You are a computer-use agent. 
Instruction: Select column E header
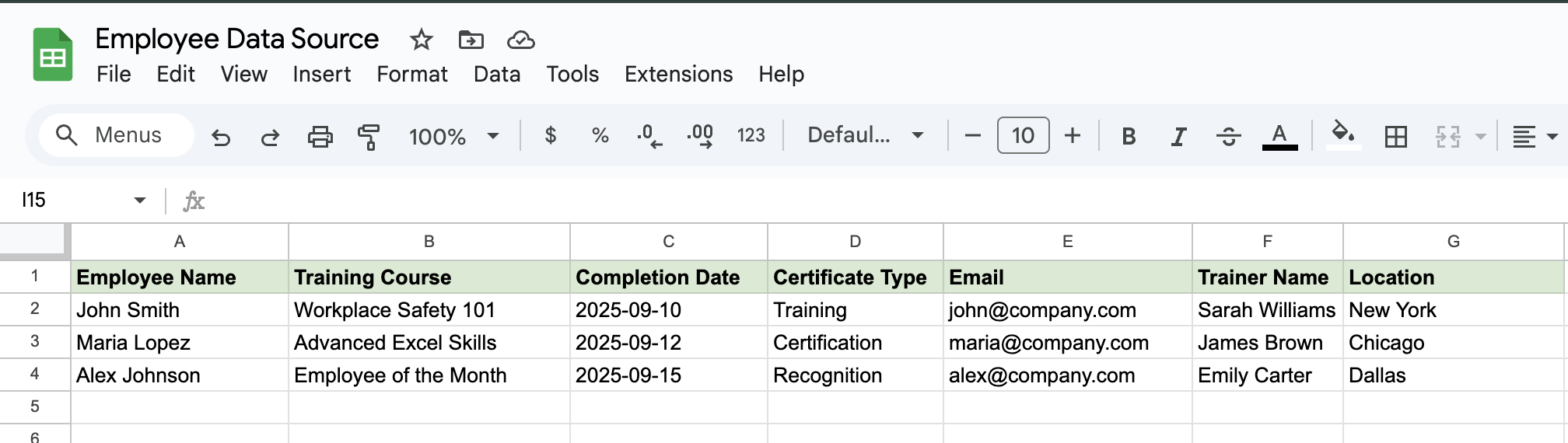click(1068, 242)
